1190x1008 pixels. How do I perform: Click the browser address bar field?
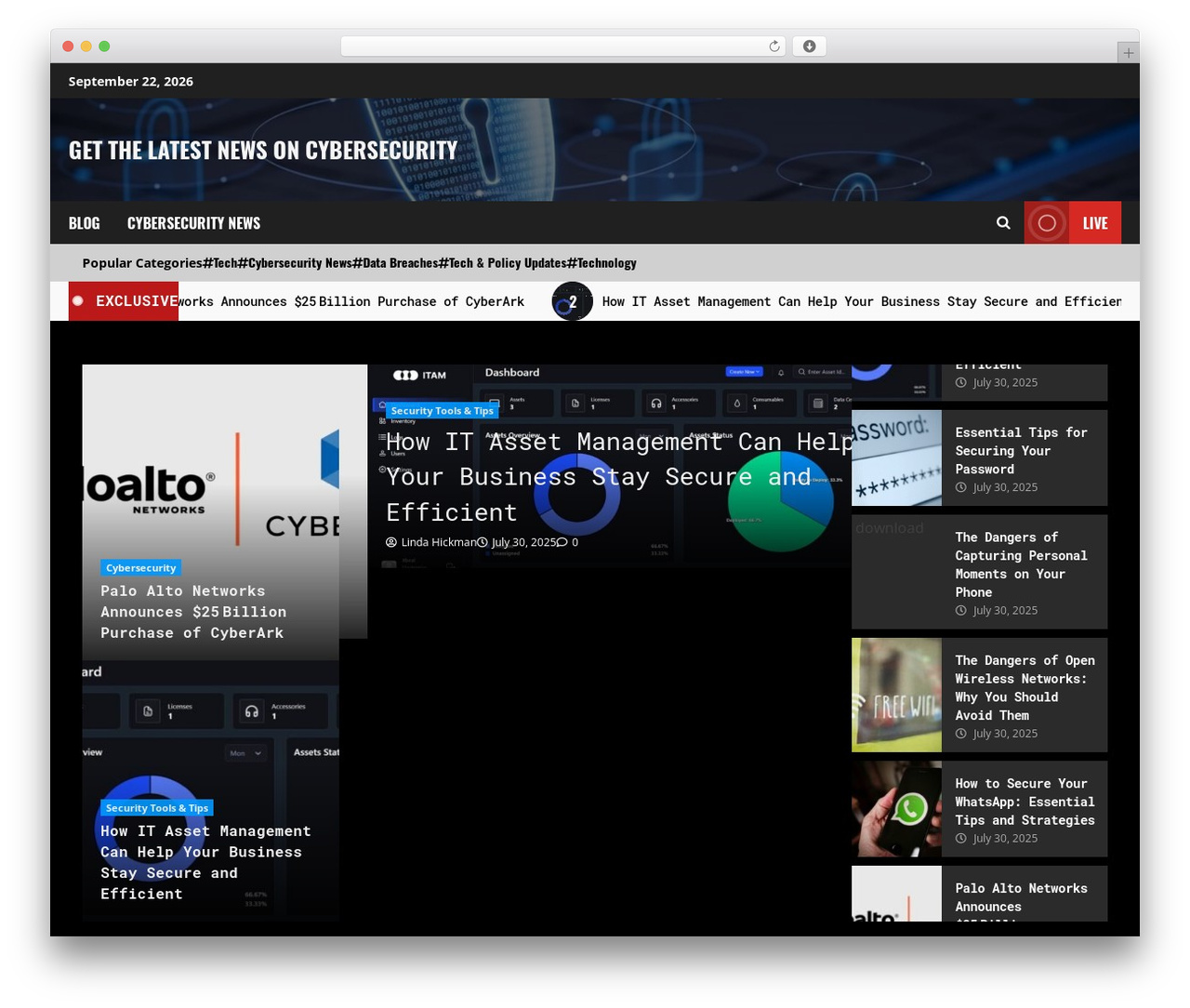click(x=563, y=46)
